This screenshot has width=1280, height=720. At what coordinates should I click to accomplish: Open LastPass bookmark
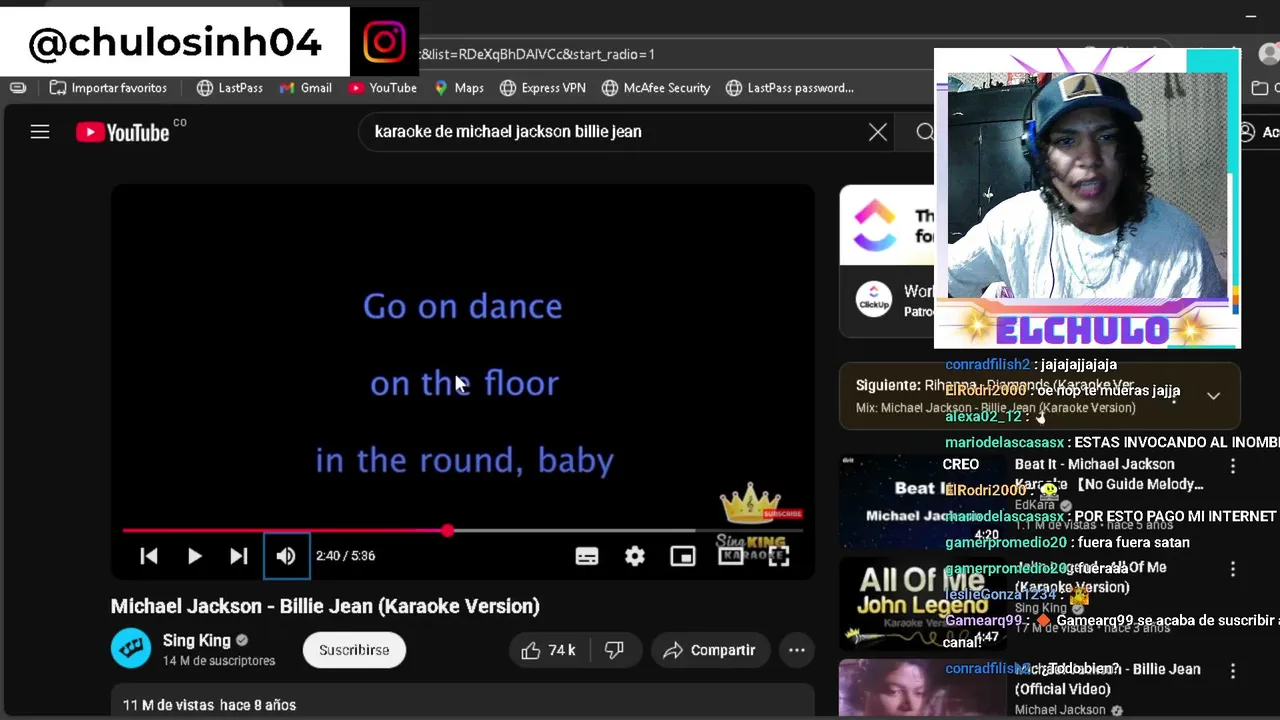pyautogui.click(x=230, y=88)
